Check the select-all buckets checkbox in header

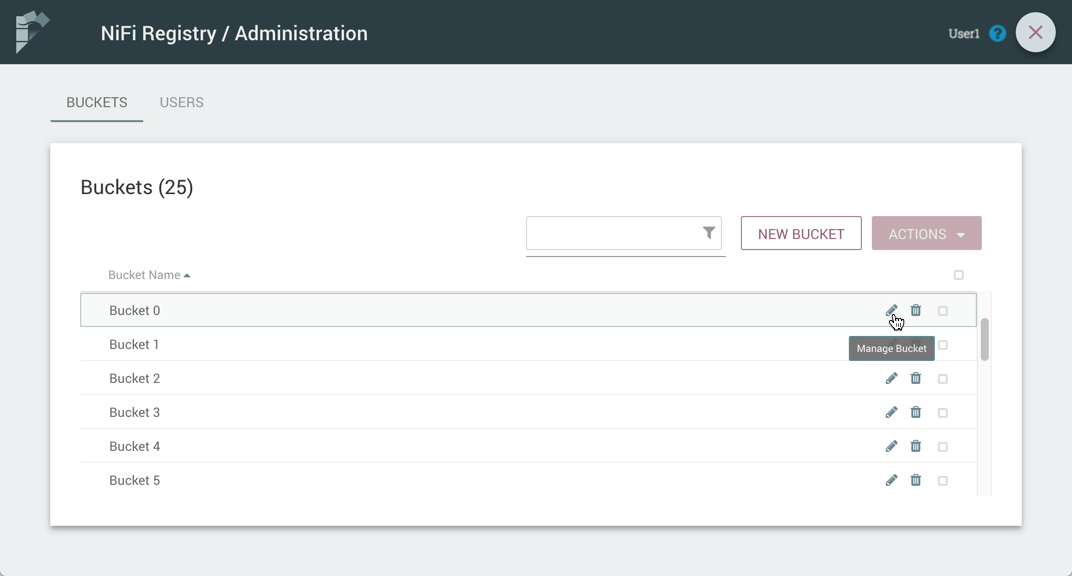pos(958,275)
